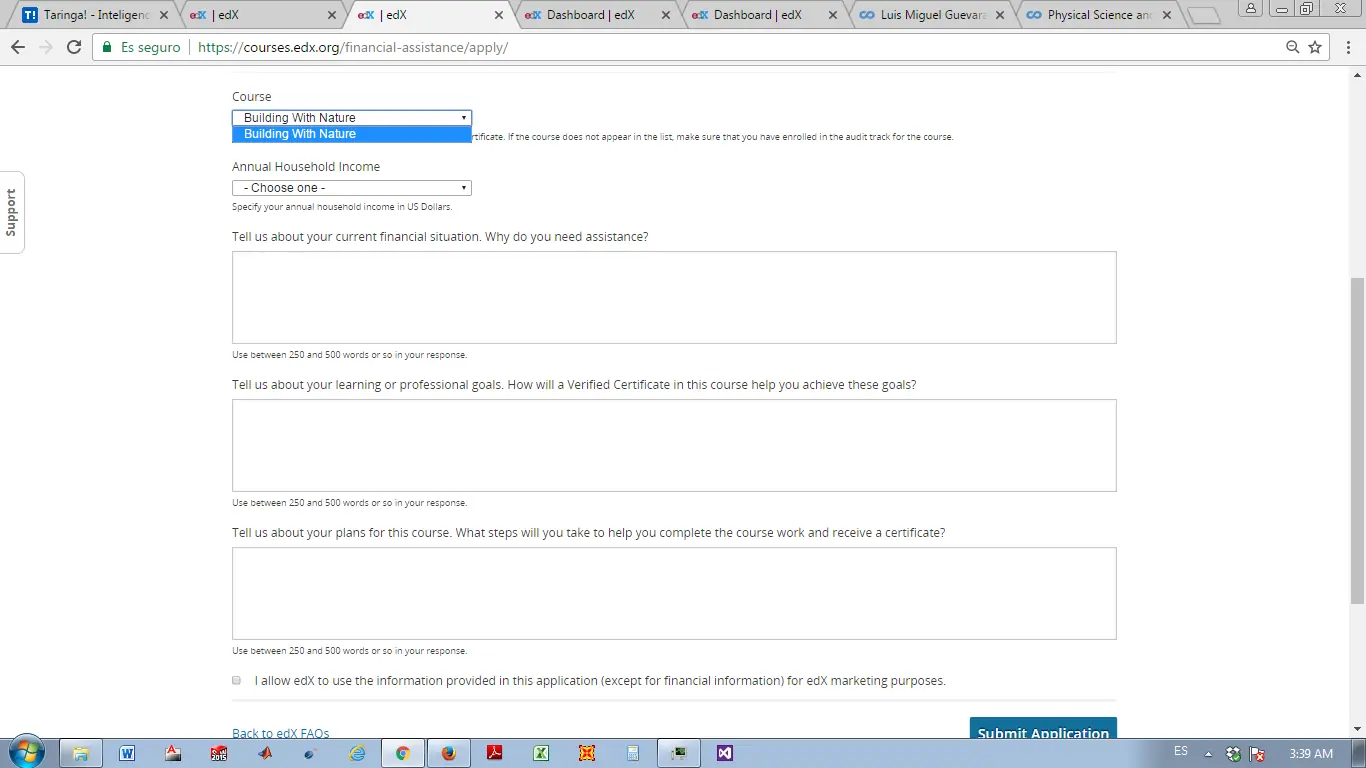Open Firefox from the taskbar
The height and width of the screenshot is (768, 1366).
pyautogui.click(x=449, y=753)
